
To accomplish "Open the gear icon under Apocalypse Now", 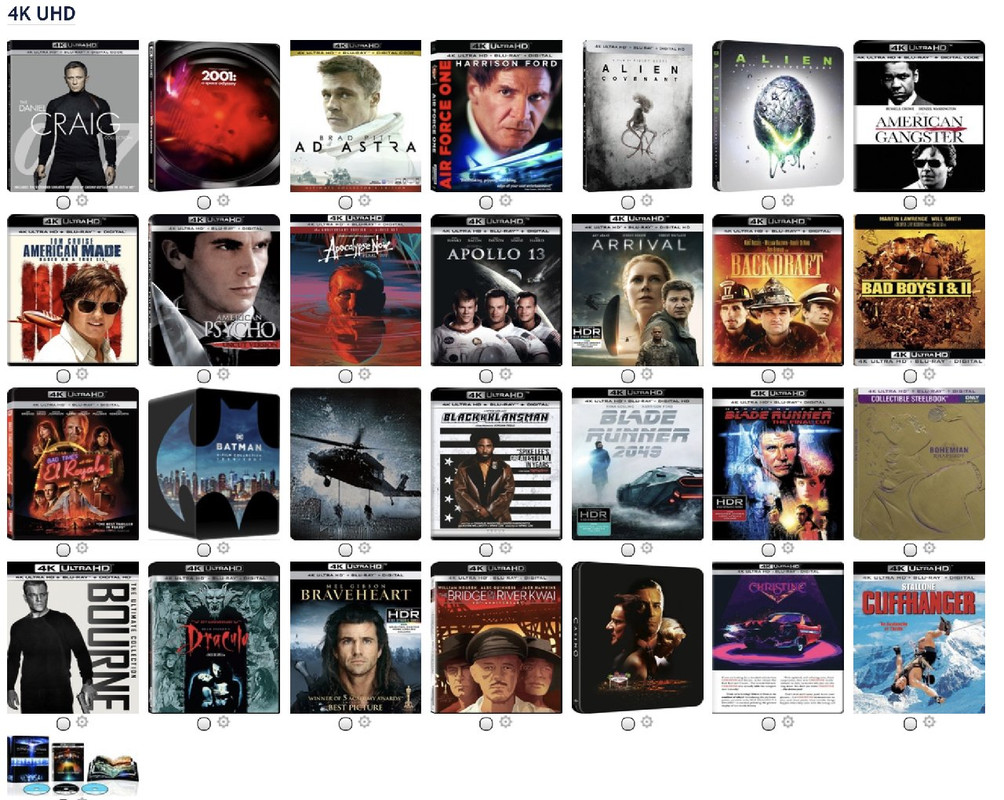I will [364, 374].
